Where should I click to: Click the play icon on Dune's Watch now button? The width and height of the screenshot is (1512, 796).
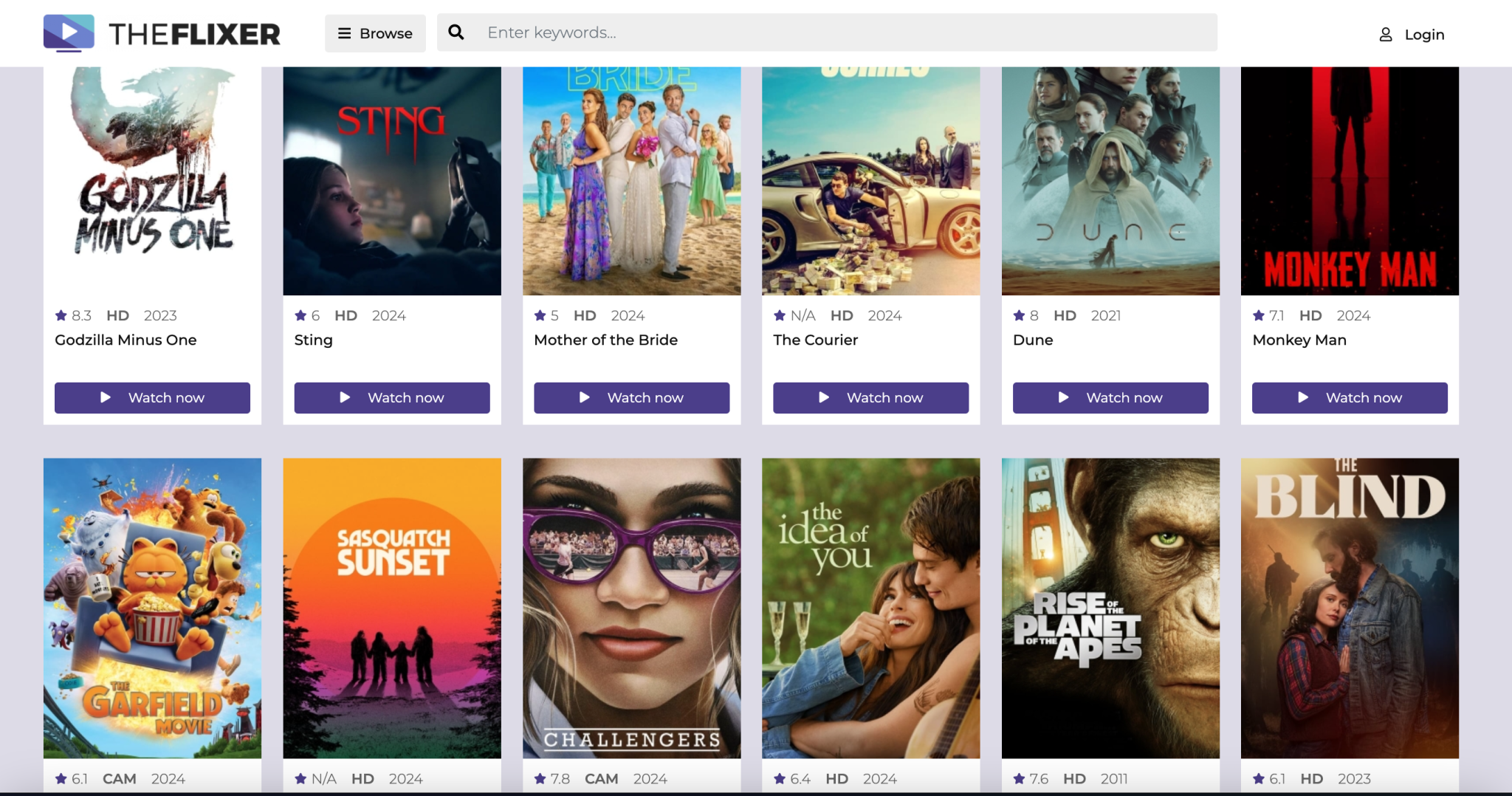(1063, 397)
